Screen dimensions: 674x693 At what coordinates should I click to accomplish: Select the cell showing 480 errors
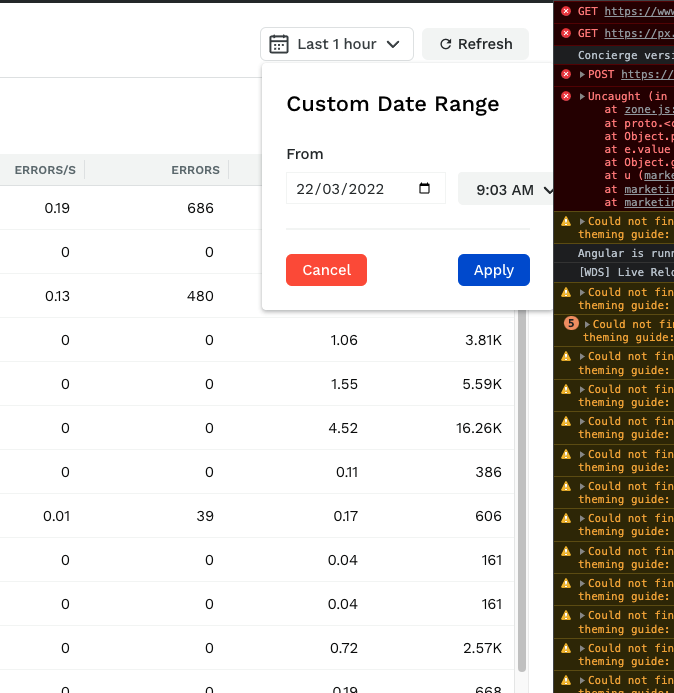click(x=200, y=296)
